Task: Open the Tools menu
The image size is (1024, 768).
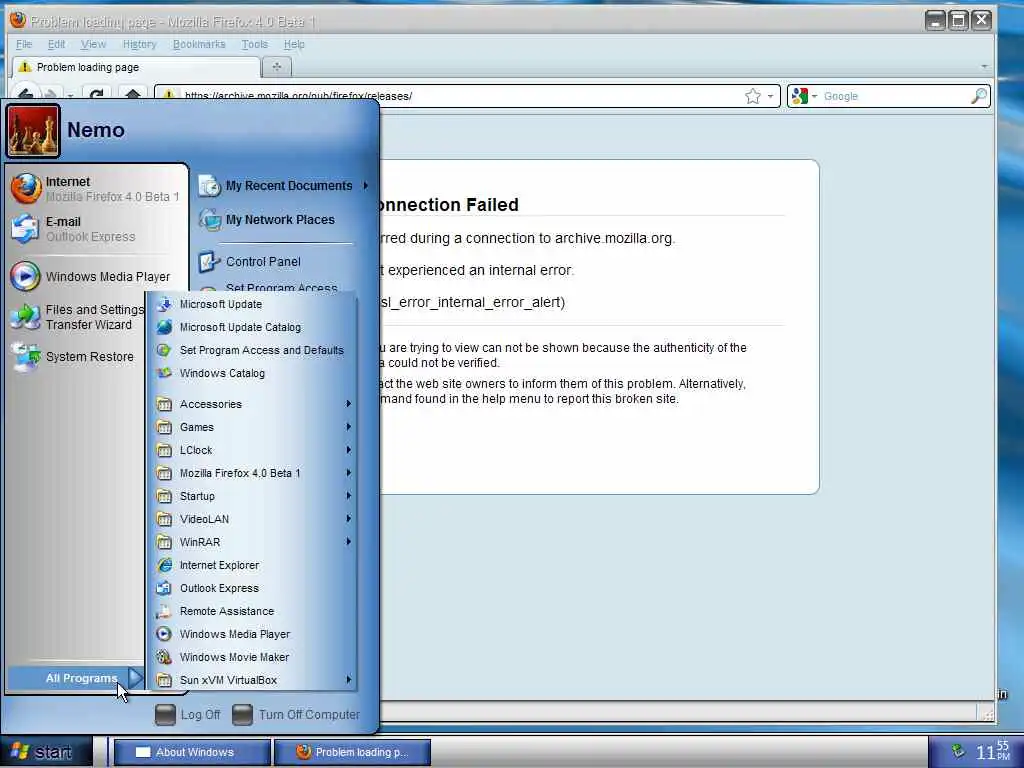Action: pyautogui.click(x=255, y=44)
